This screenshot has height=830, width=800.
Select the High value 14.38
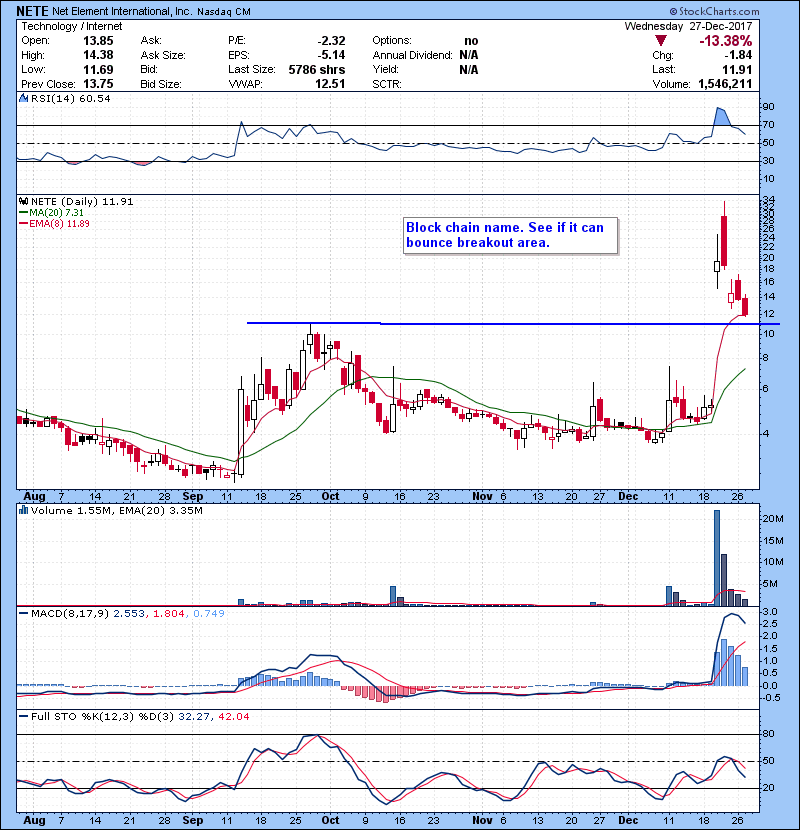point(98,55)
